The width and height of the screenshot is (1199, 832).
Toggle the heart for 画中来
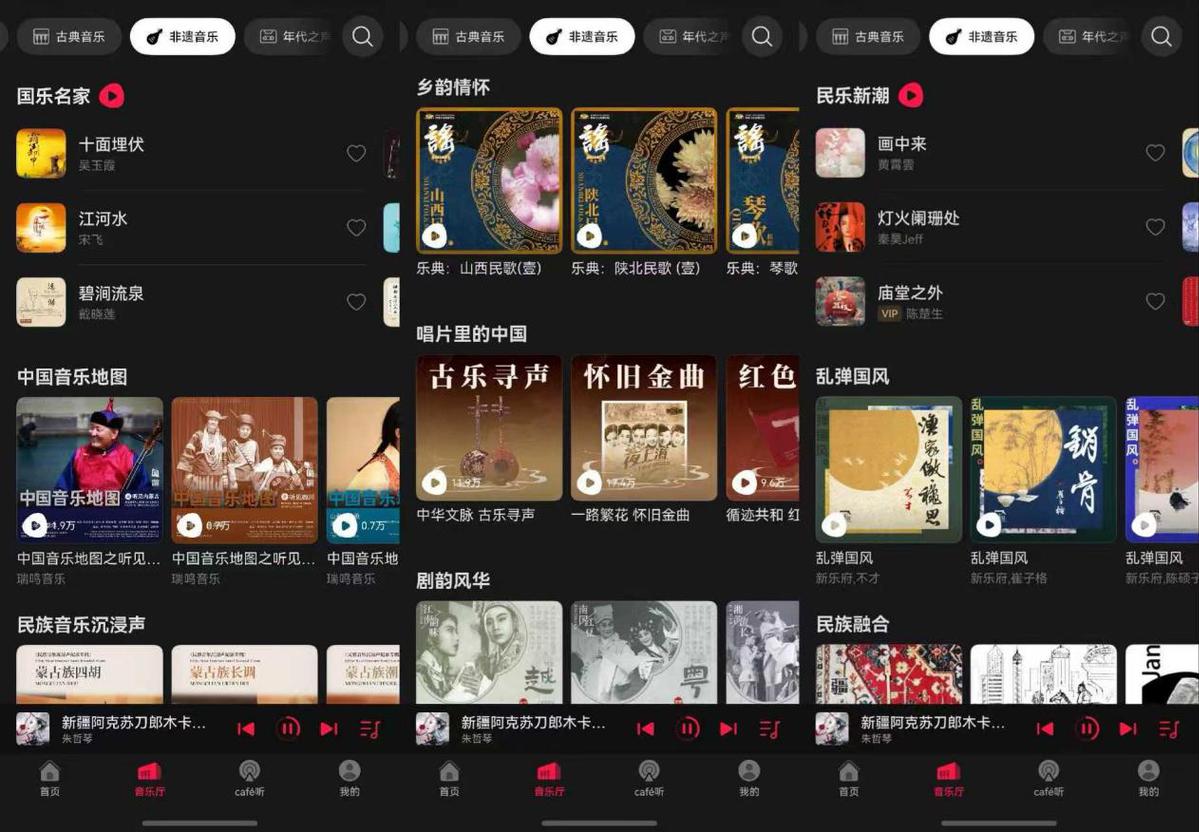[x=1155, y=153]
